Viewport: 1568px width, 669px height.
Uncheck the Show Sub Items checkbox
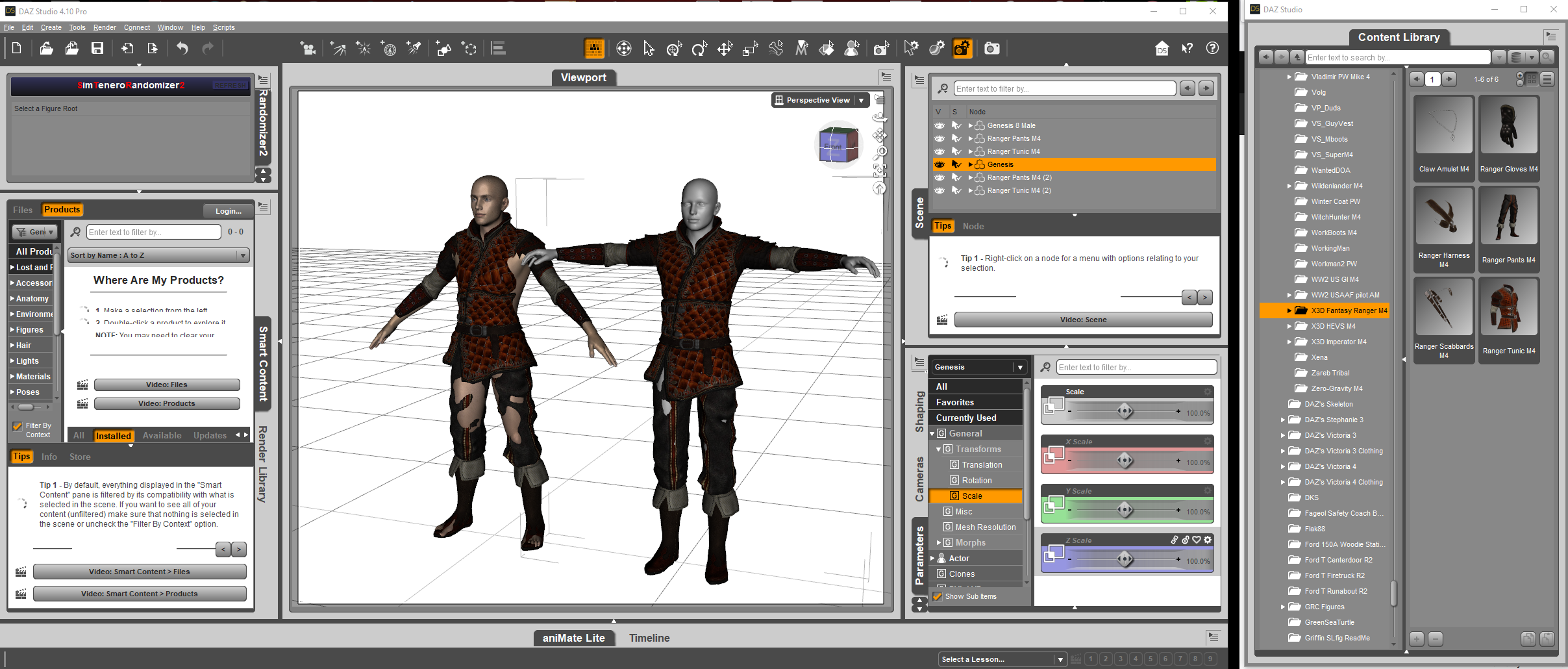938,596
